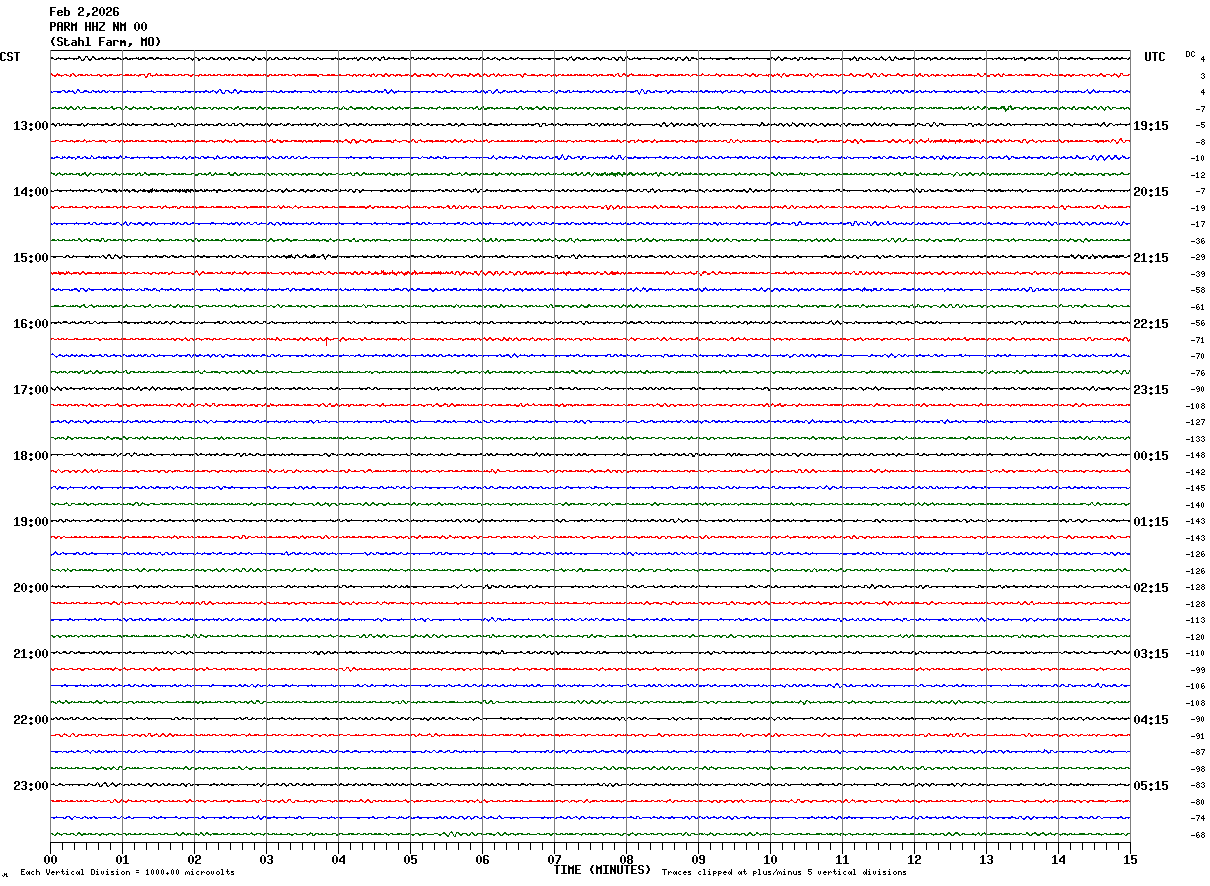This screenshot has width=1210, height=886.
Task: Click the DC offset value -113
Action: click(x=1195, y=621)
